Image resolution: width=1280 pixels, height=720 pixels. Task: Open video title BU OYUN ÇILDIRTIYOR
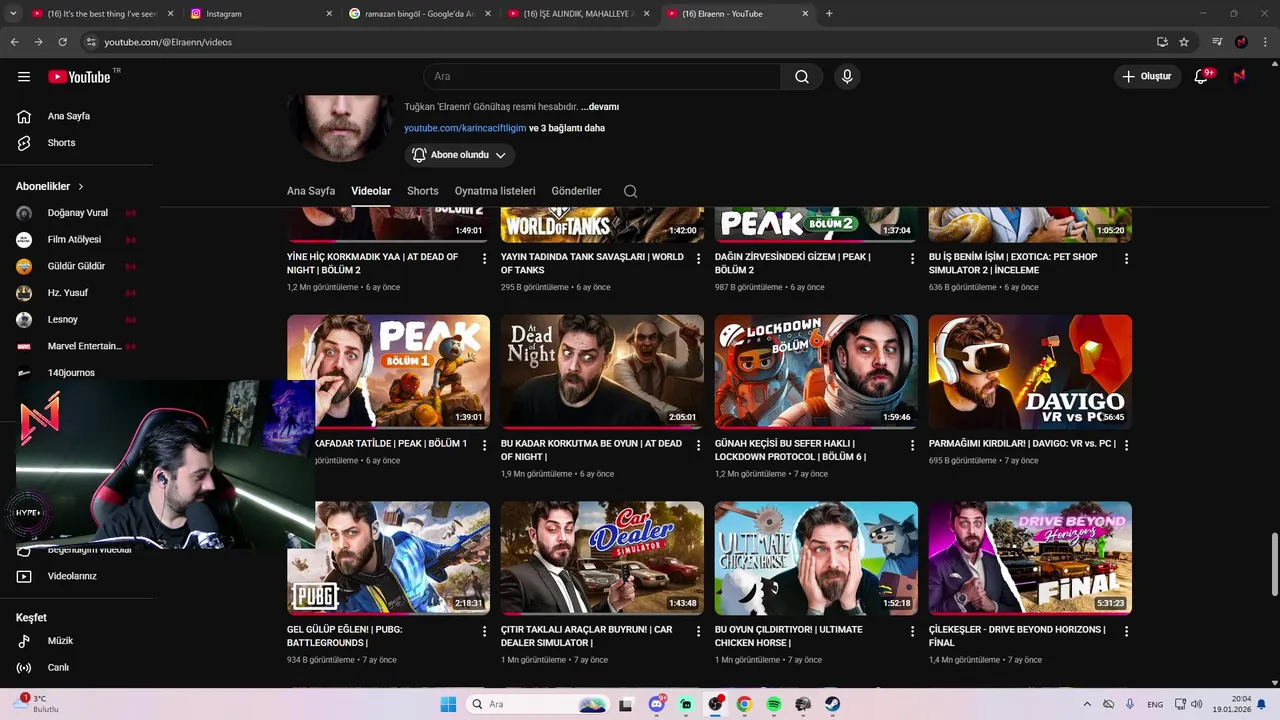pyautogui.click(x=789, y=636)
